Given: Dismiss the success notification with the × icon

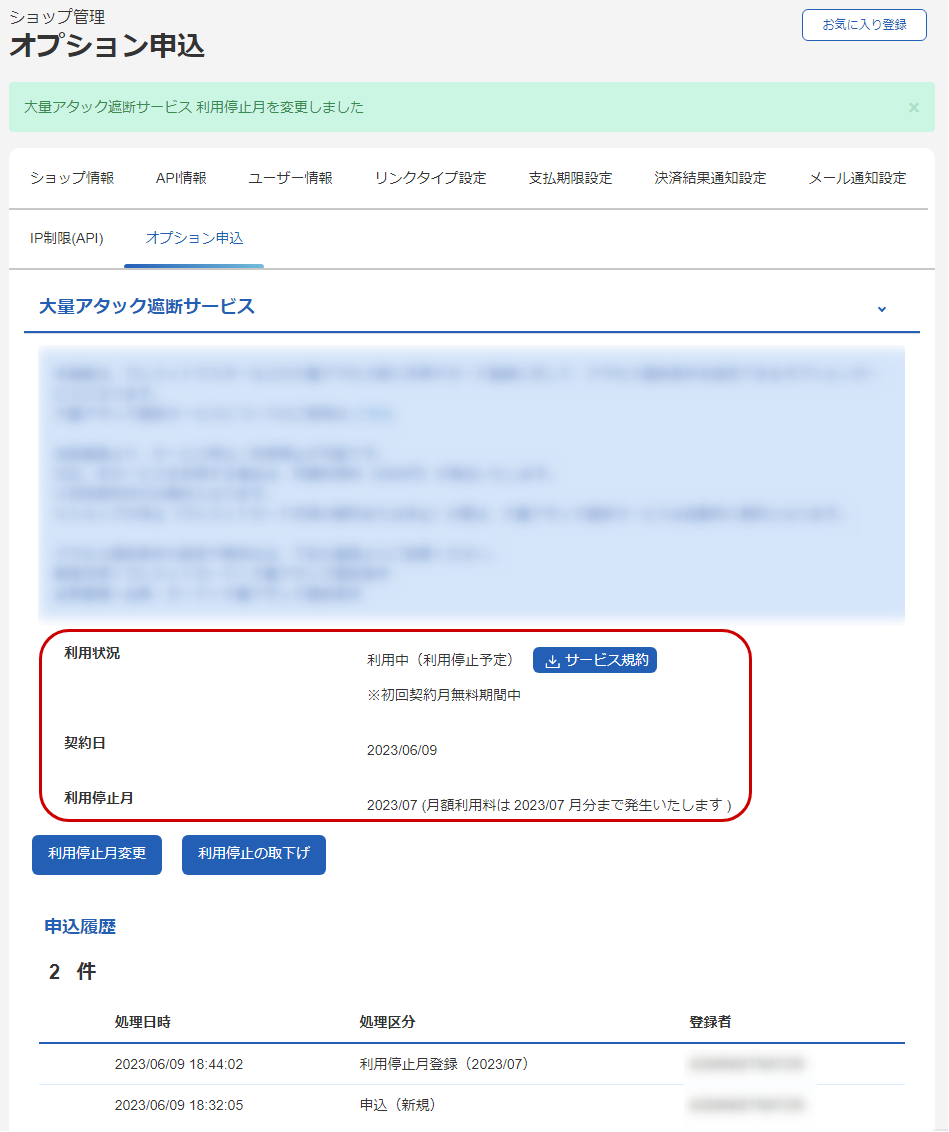Looking at the screenshot, I should (912, 107).
